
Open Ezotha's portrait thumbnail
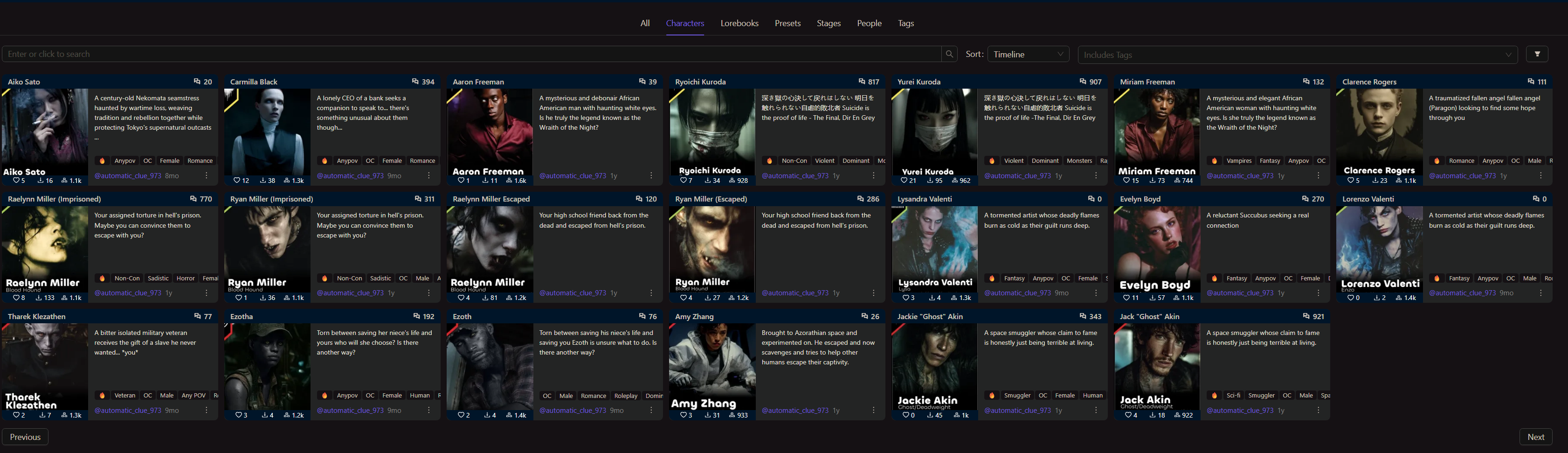click(x=267, y=368)
